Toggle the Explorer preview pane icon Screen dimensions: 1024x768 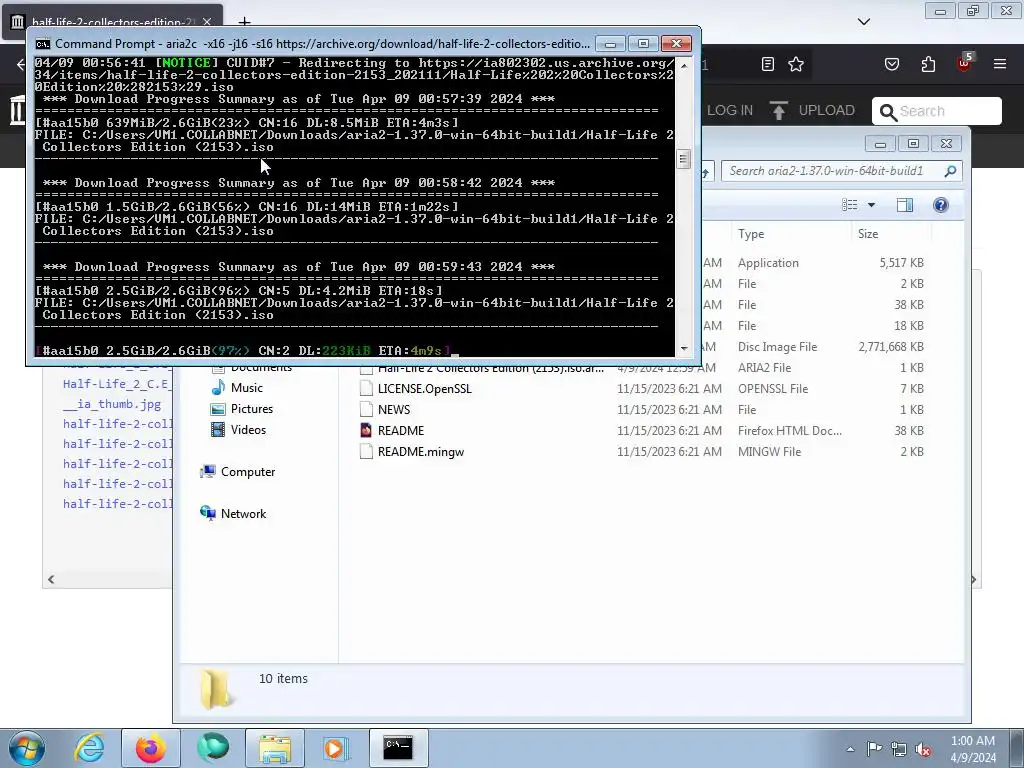click(x=904, y=205)
